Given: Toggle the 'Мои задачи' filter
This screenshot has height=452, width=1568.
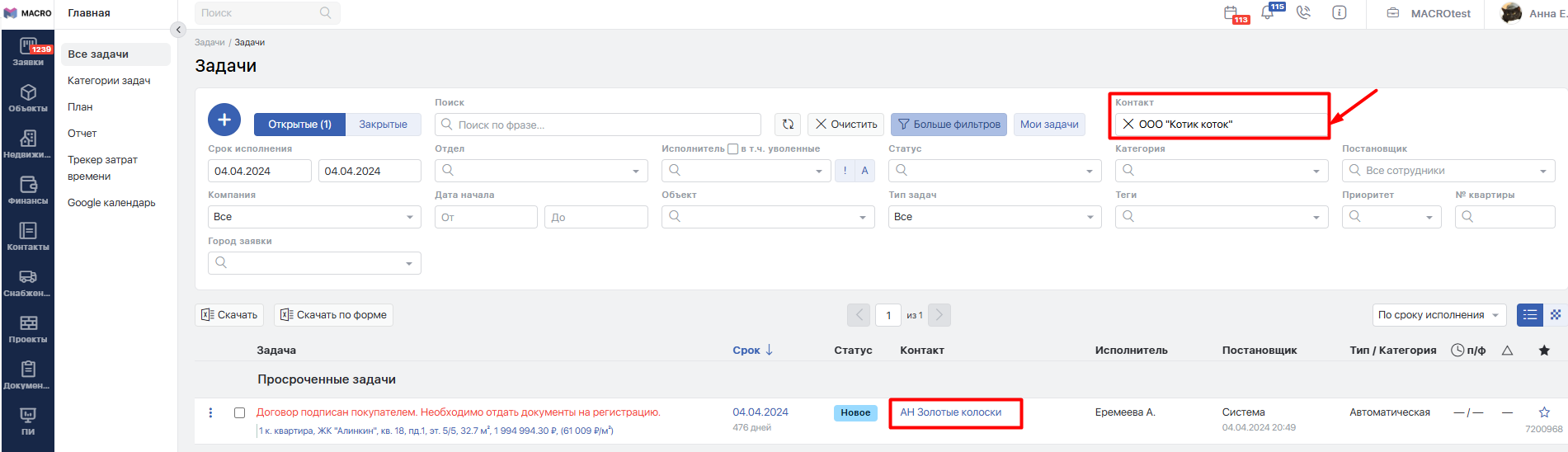Looking at the screenshot, I should [x=1049, y=125].
